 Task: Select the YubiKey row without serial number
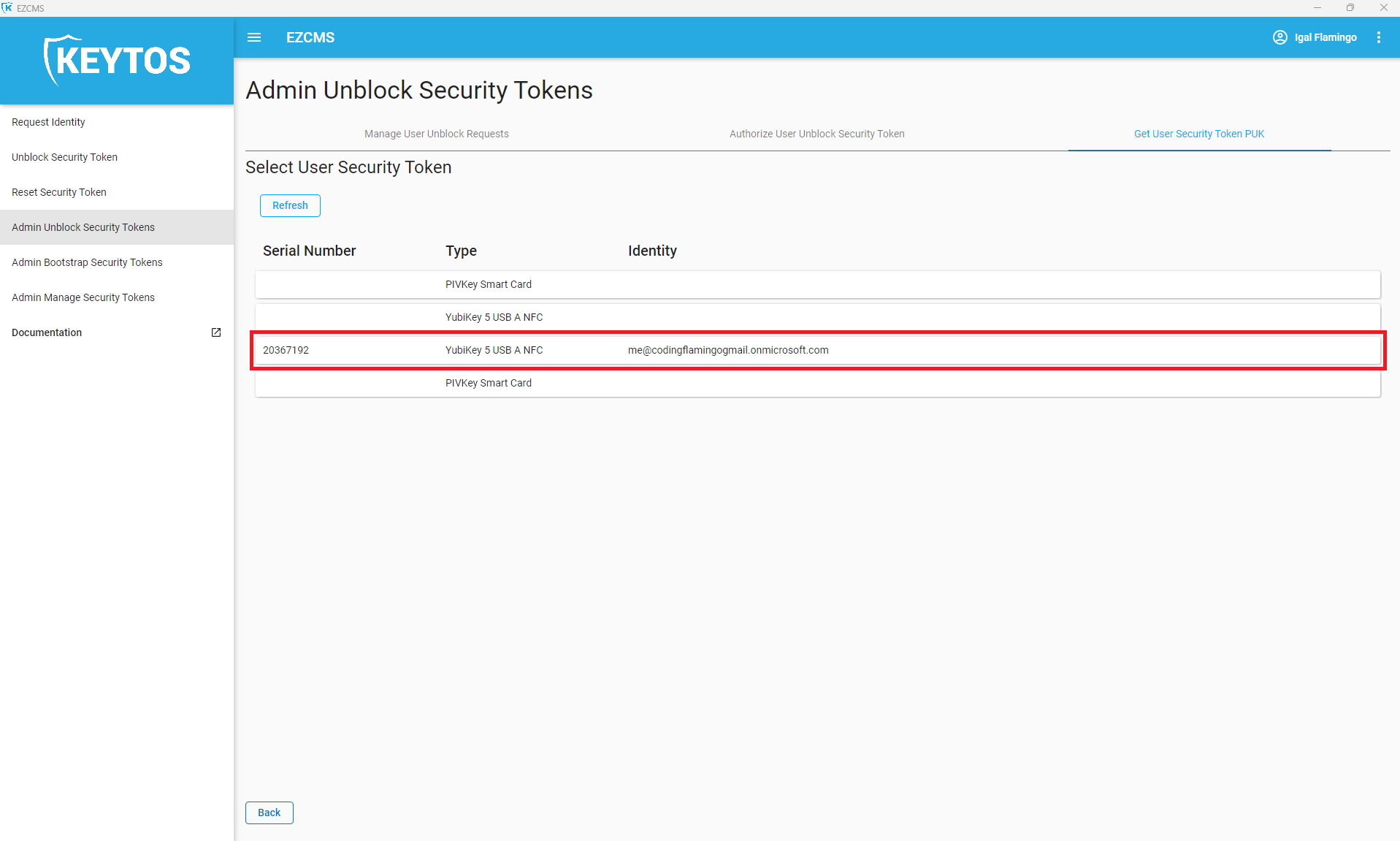coord(816,317)
